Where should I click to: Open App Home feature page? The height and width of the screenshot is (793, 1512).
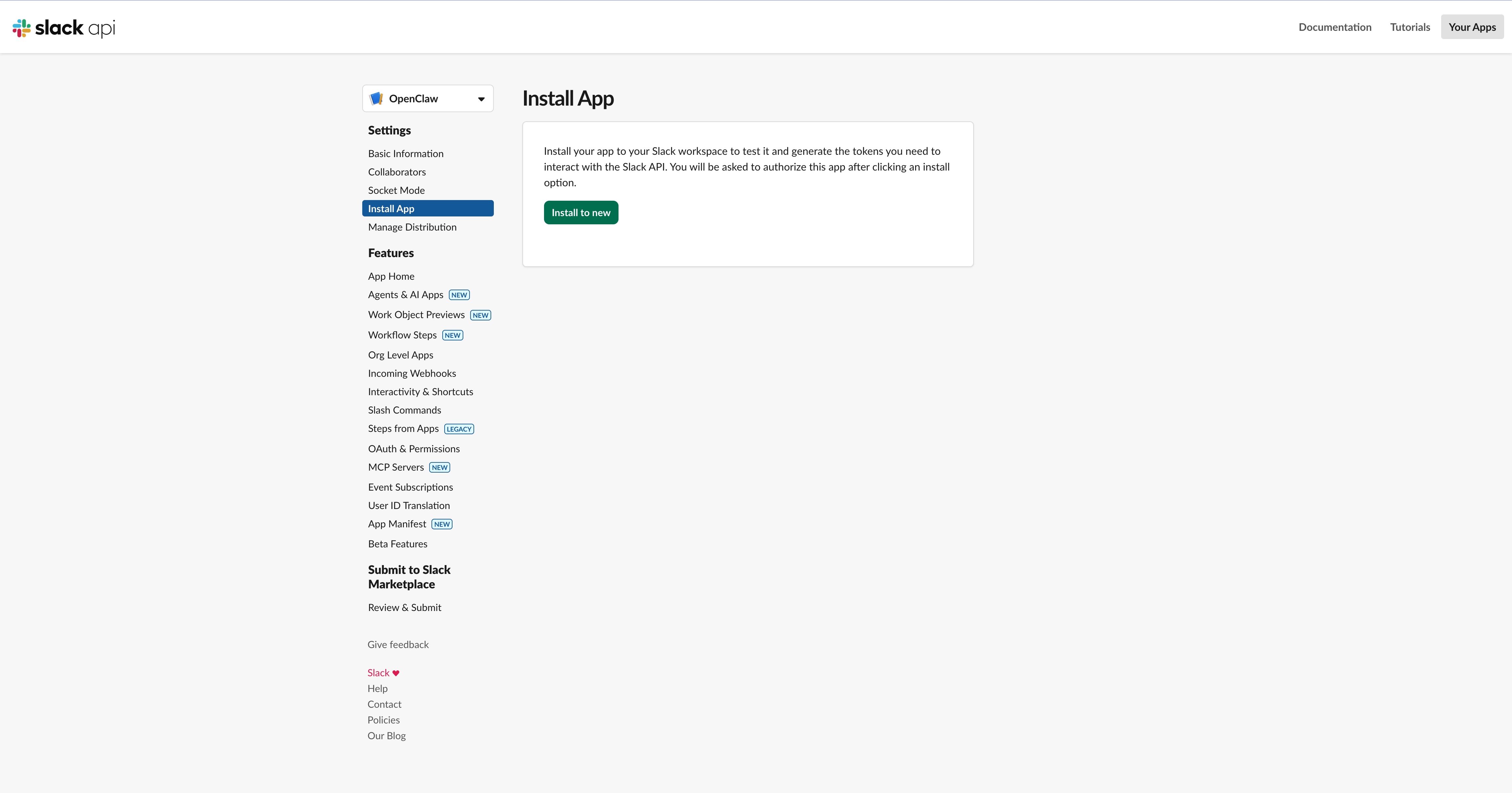391,276
